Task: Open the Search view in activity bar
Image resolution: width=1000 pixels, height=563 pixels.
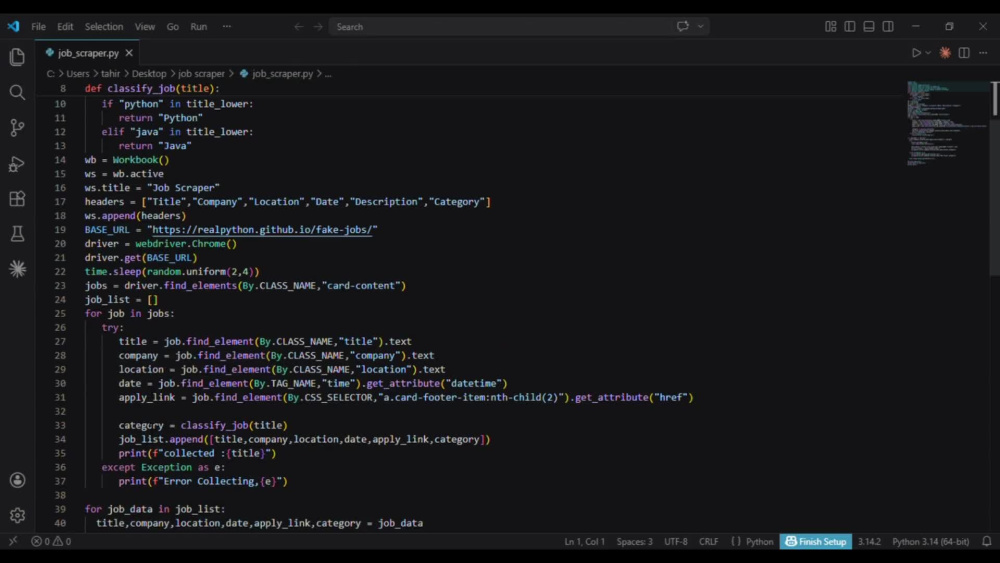Action: pos(17,92)
